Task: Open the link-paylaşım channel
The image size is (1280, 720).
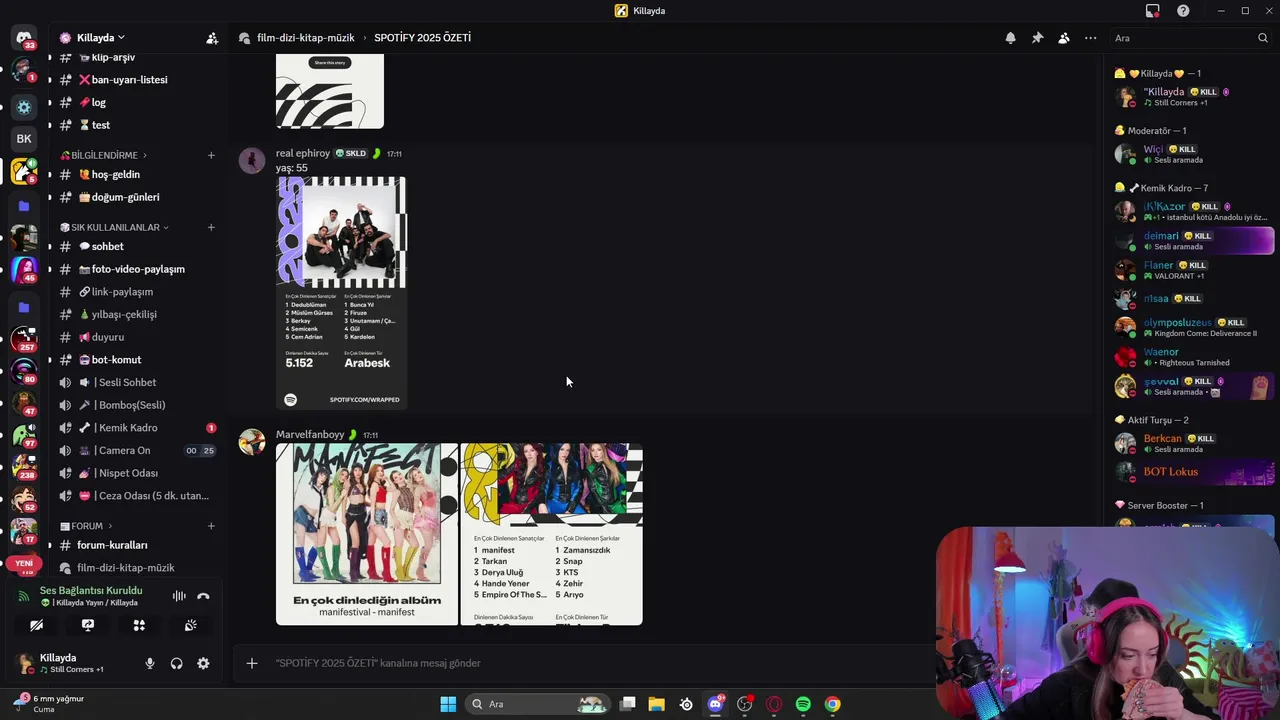Action: pos(137,292)
